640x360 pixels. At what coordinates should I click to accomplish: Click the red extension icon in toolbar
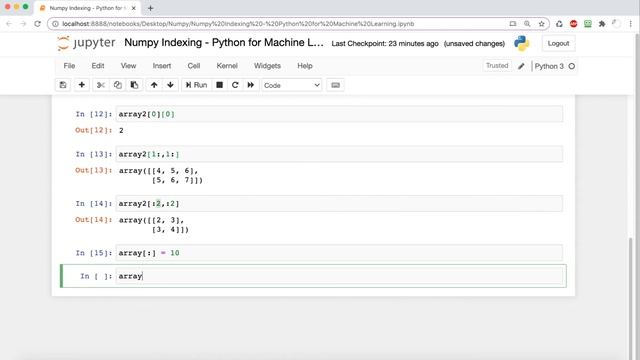point(573,24)
